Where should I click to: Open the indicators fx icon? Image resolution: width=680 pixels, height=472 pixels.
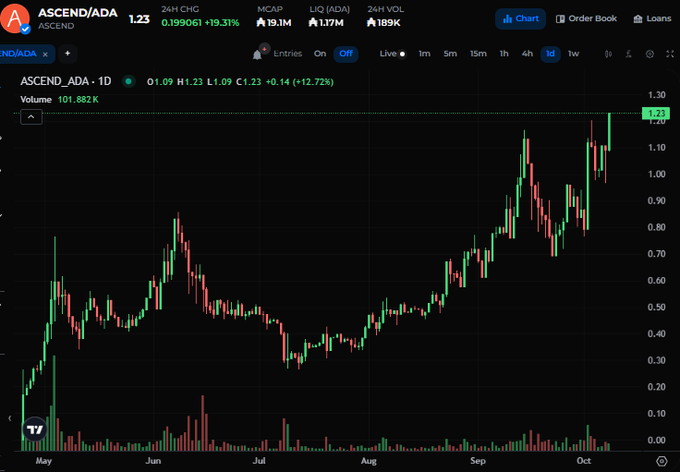point(629,54)
